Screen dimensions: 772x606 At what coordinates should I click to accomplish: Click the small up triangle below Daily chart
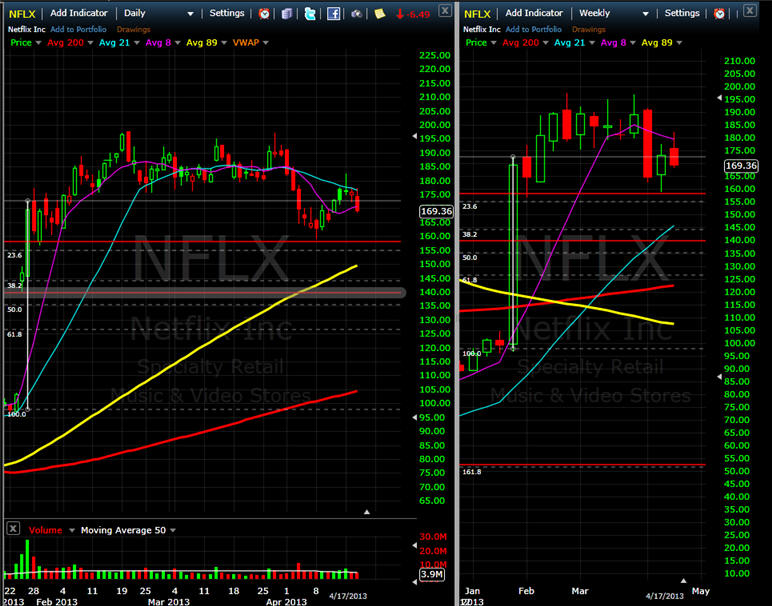click(367, 512)
